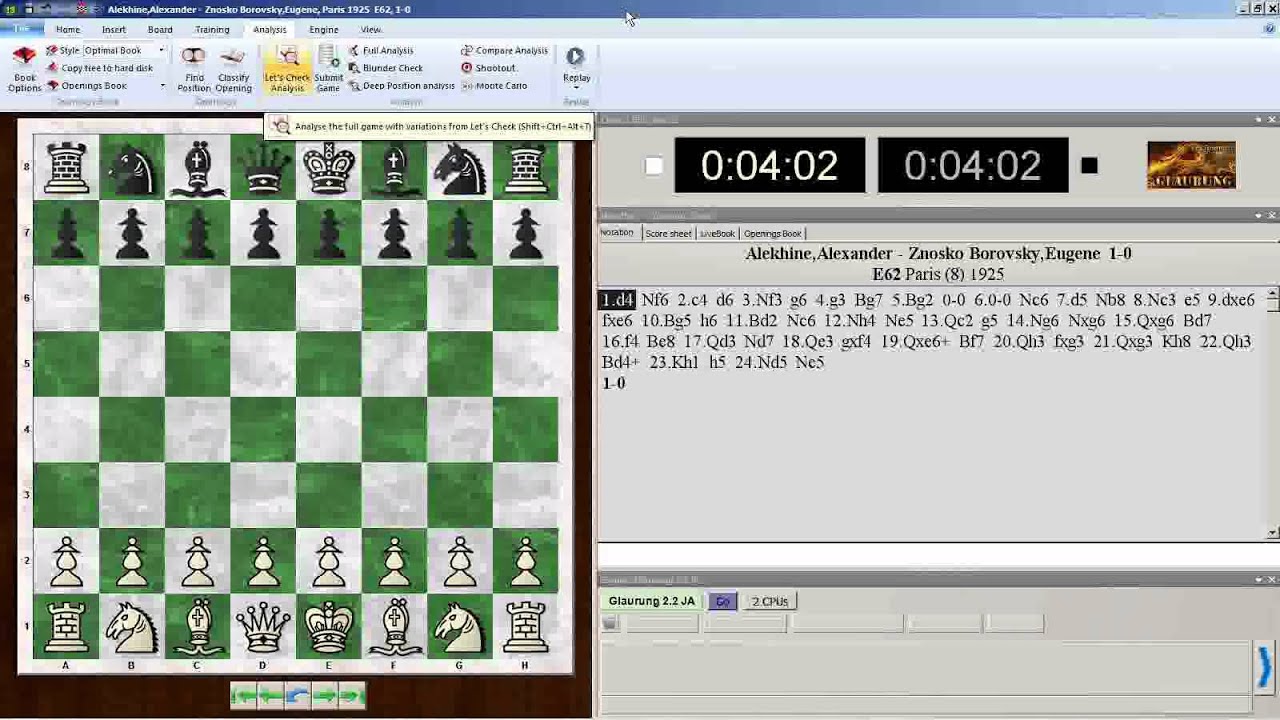The height and width of the screenshot is (720, 1280).
Task: Select move 1.d4 in notation
Action: (x=617, y=300)
